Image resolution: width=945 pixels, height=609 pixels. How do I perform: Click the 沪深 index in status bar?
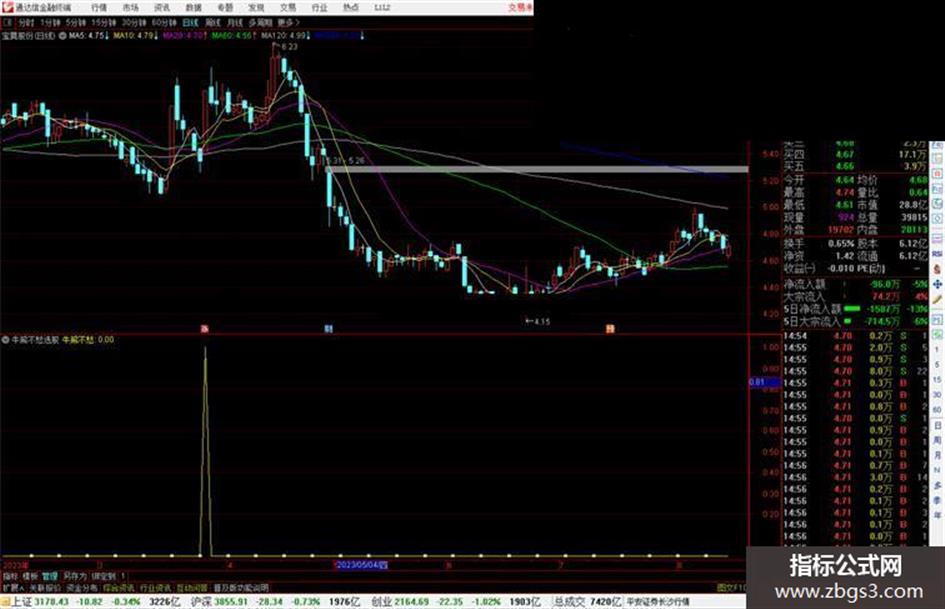pyautogui.click(x=201, y=602)
